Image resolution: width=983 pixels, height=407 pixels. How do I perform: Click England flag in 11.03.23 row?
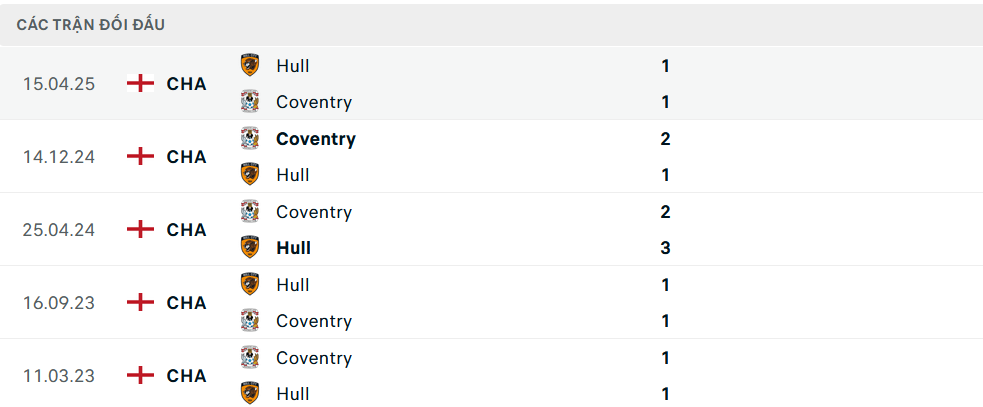pyautogui.click(x=140, y=376)
